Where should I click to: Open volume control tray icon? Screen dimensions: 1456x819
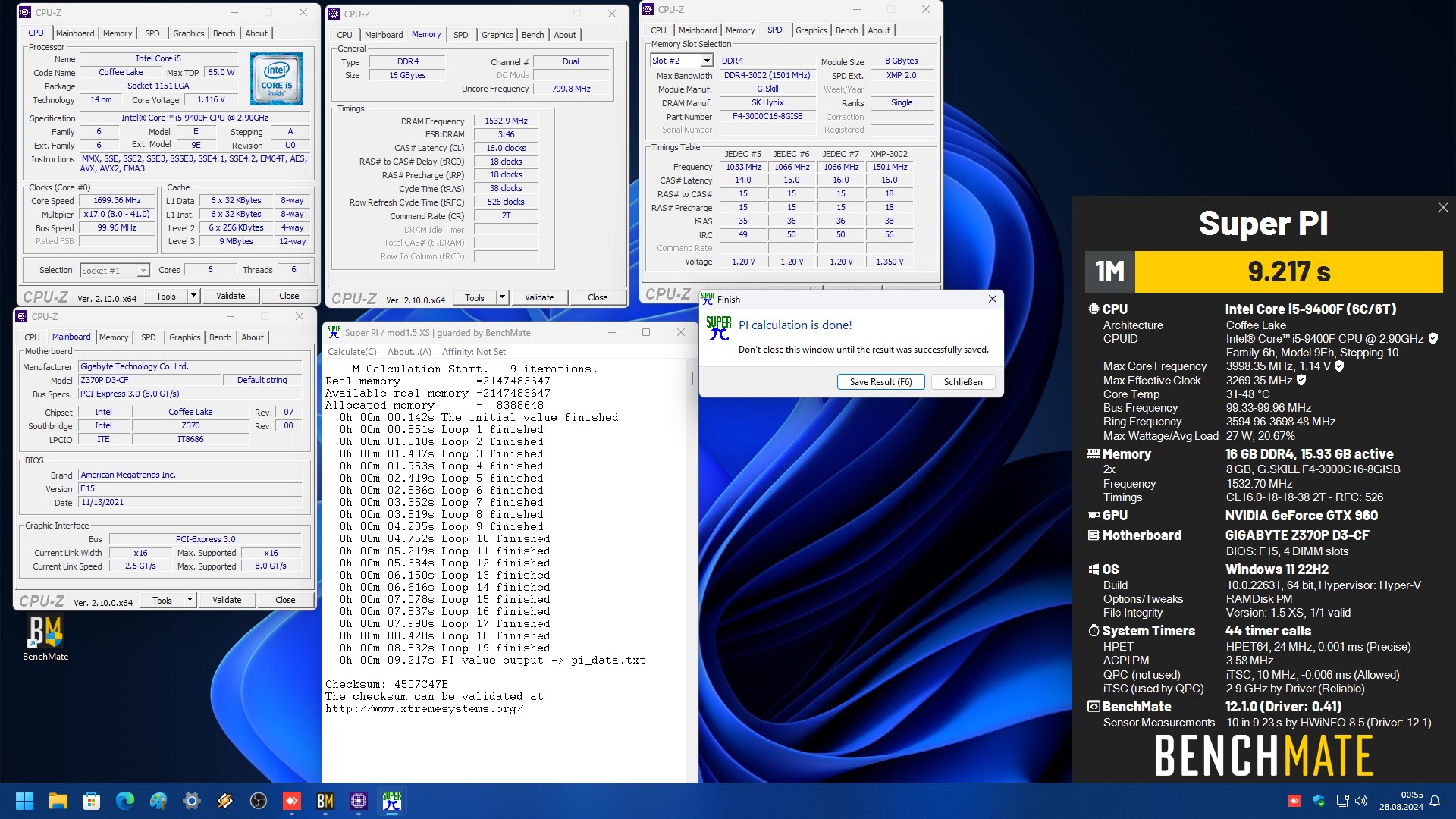coord(1361,801)
